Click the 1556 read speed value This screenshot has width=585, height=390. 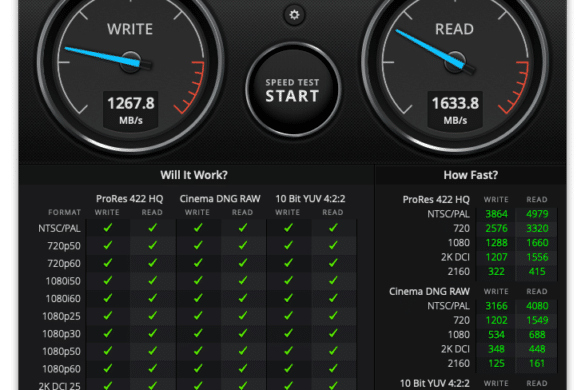(x=537, y=257)
